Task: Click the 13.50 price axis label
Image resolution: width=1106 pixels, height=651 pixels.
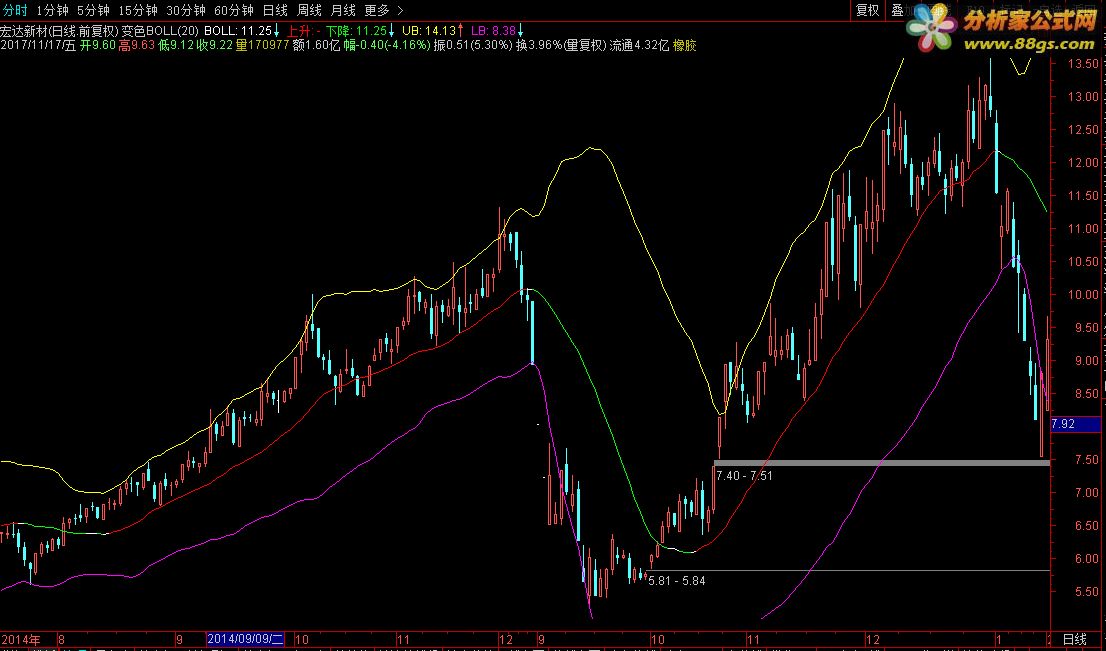Action: point(1084,63)
